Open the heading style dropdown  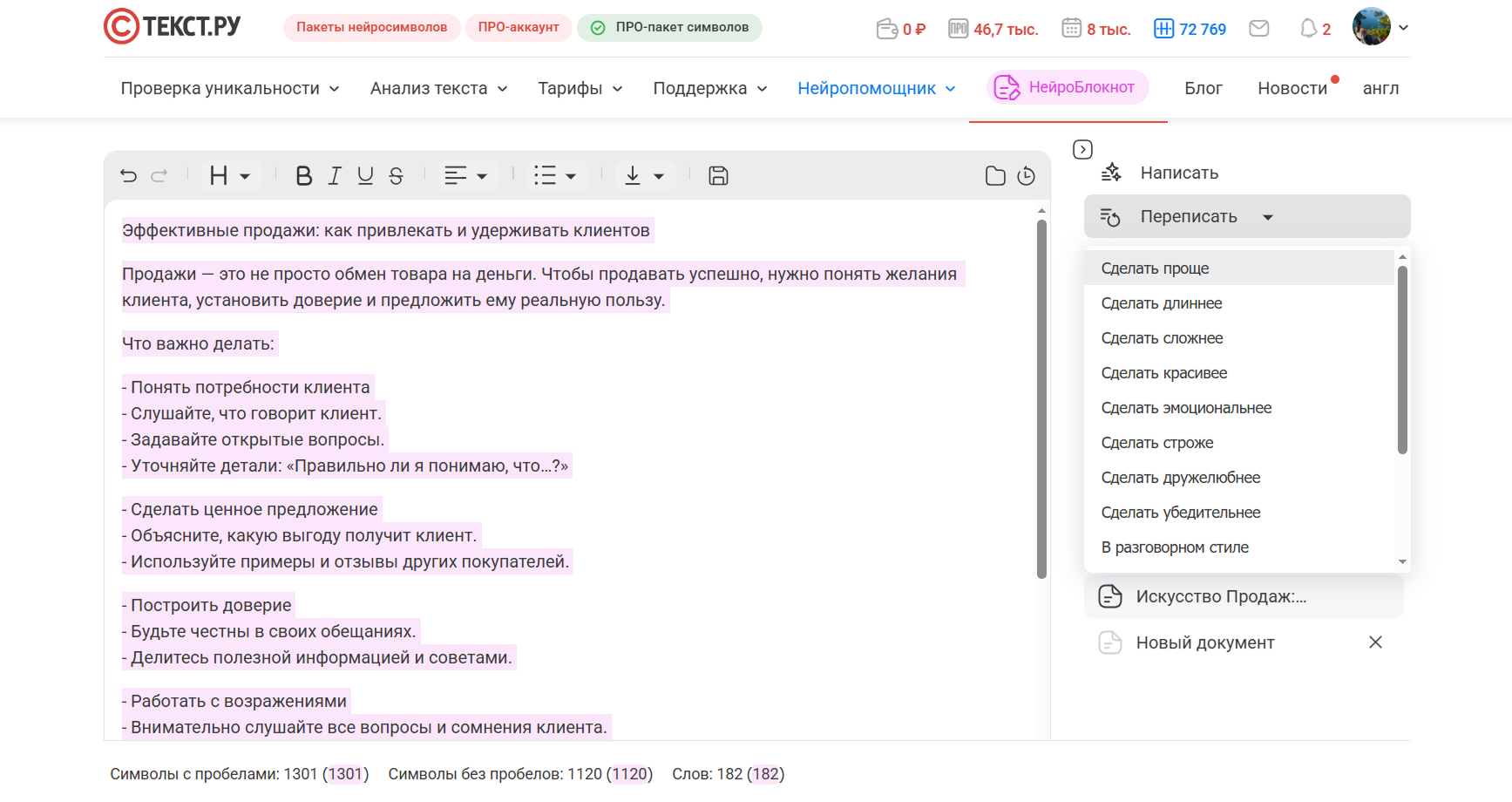(229, 176)
